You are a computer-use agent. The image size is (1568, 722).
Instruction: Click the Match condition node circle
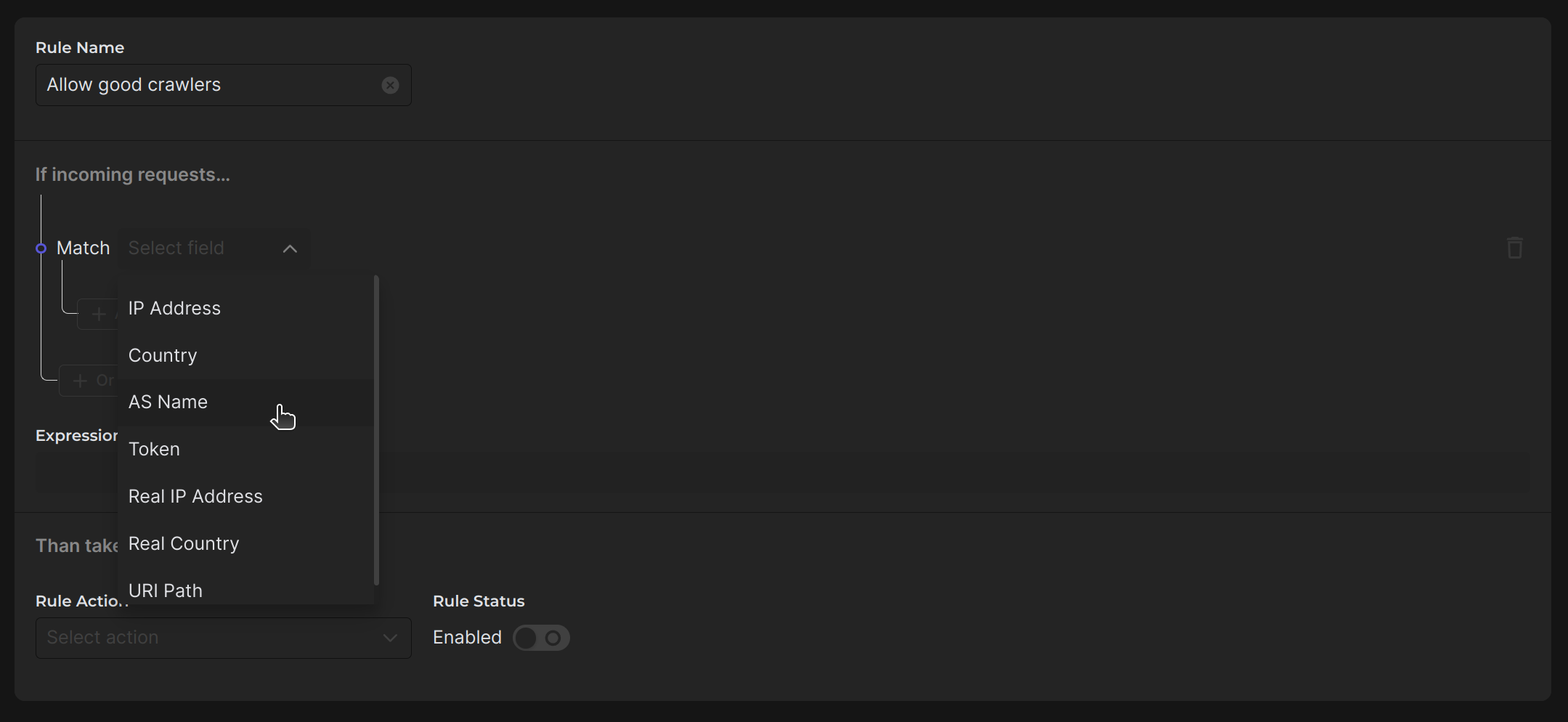(41, 248)
